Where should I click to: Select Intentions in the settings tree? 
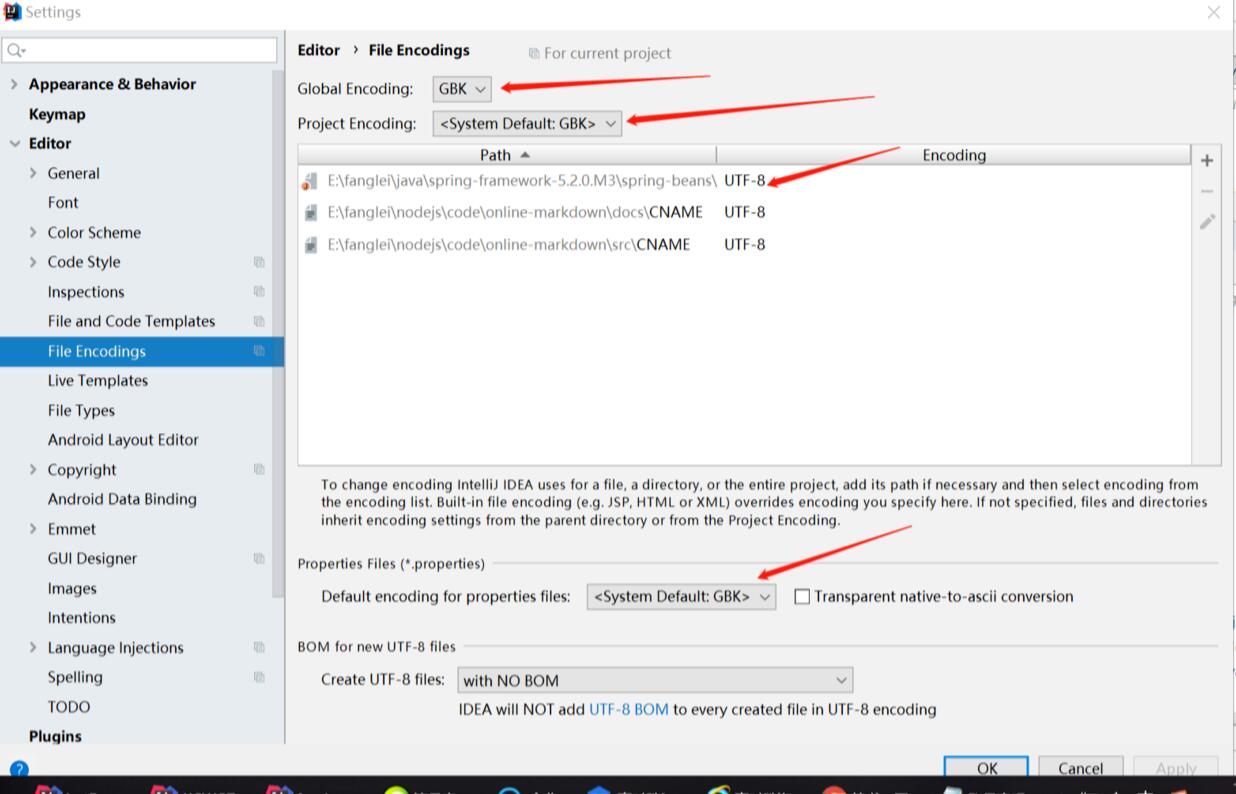81,618
